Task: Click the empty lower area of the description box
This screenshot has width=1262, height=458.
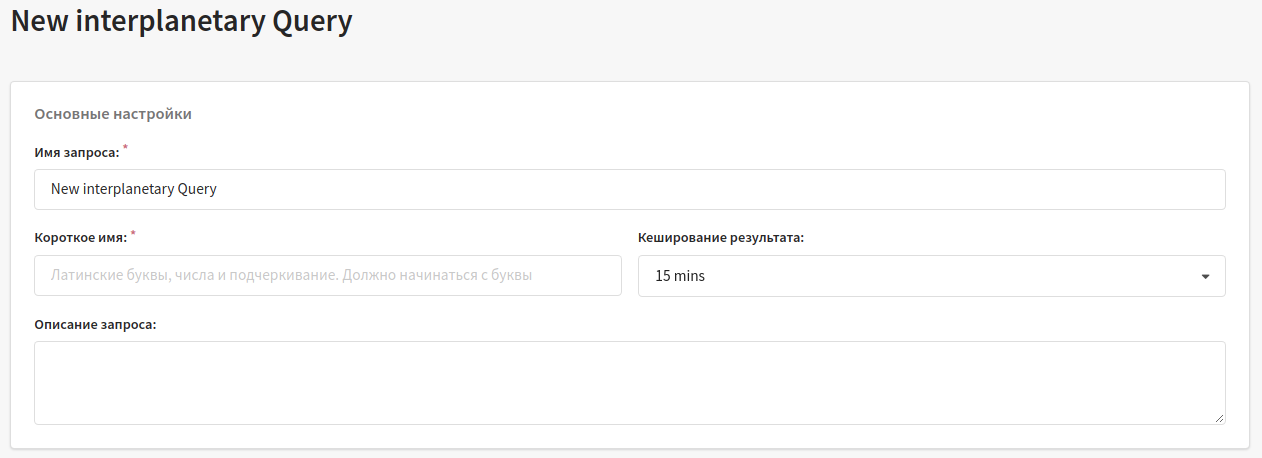Action: (630, 405)
